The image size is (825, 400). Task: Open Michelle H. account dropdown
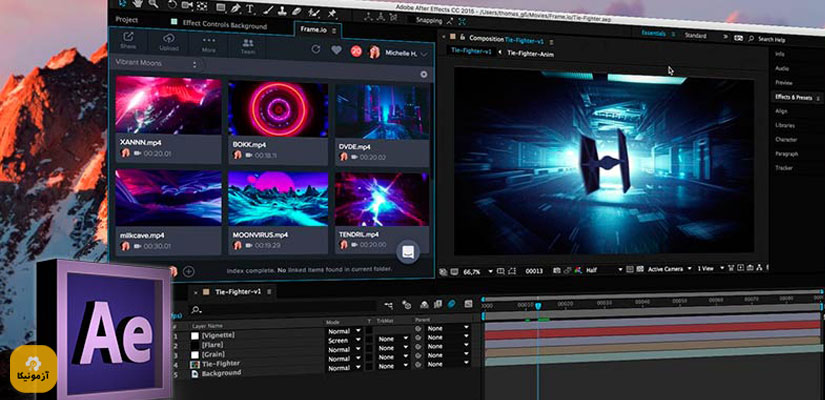[406, 53]
